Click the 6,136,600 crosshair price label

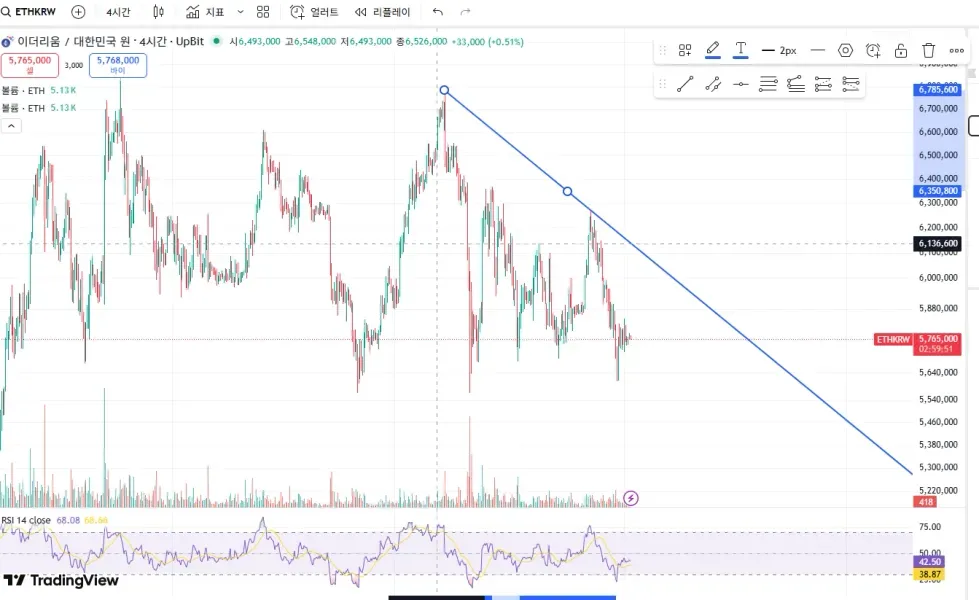click(x=937, y=243)
